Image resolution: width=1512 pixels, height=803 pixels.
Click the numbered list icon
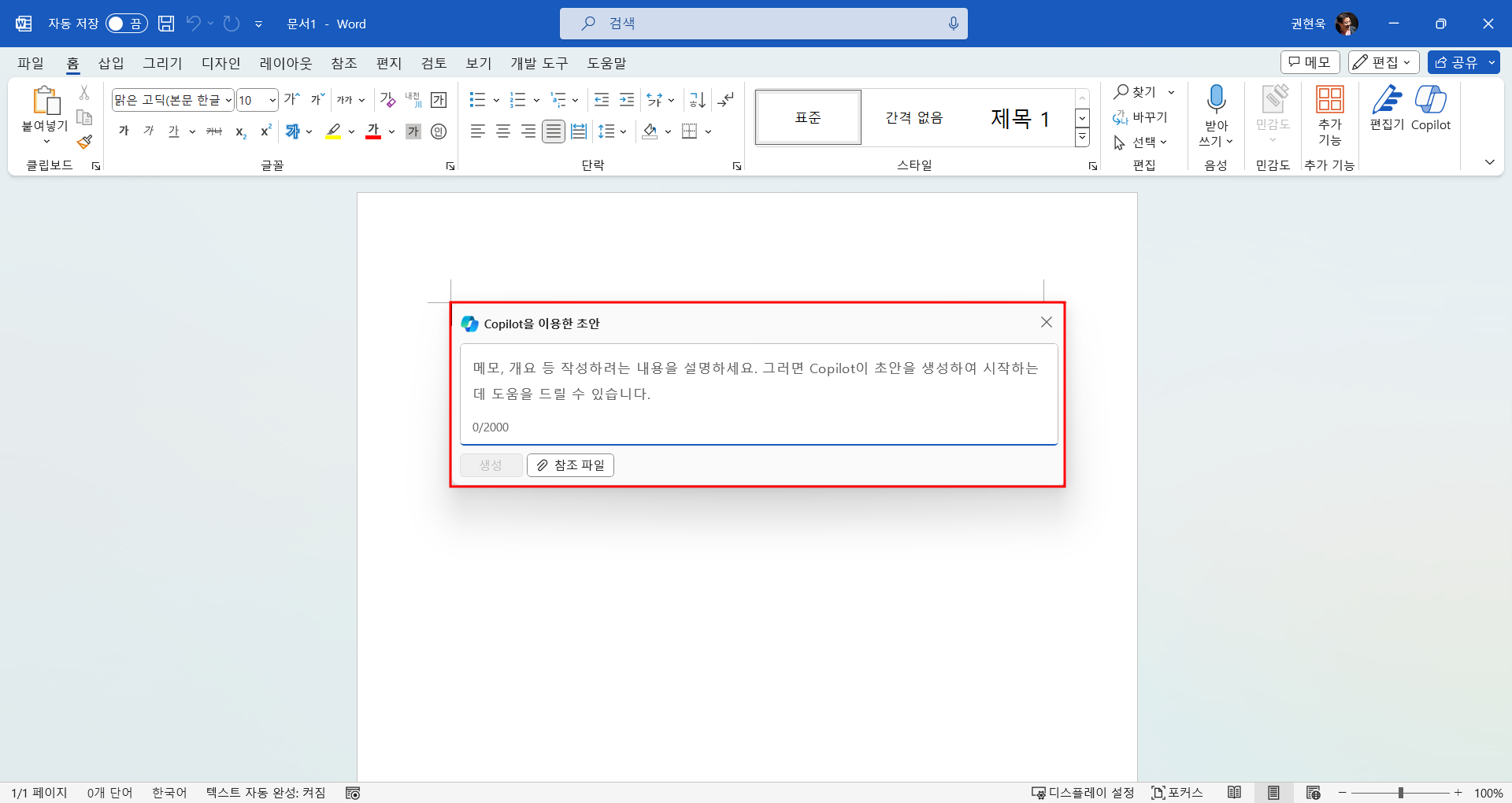tap(517, 100)
